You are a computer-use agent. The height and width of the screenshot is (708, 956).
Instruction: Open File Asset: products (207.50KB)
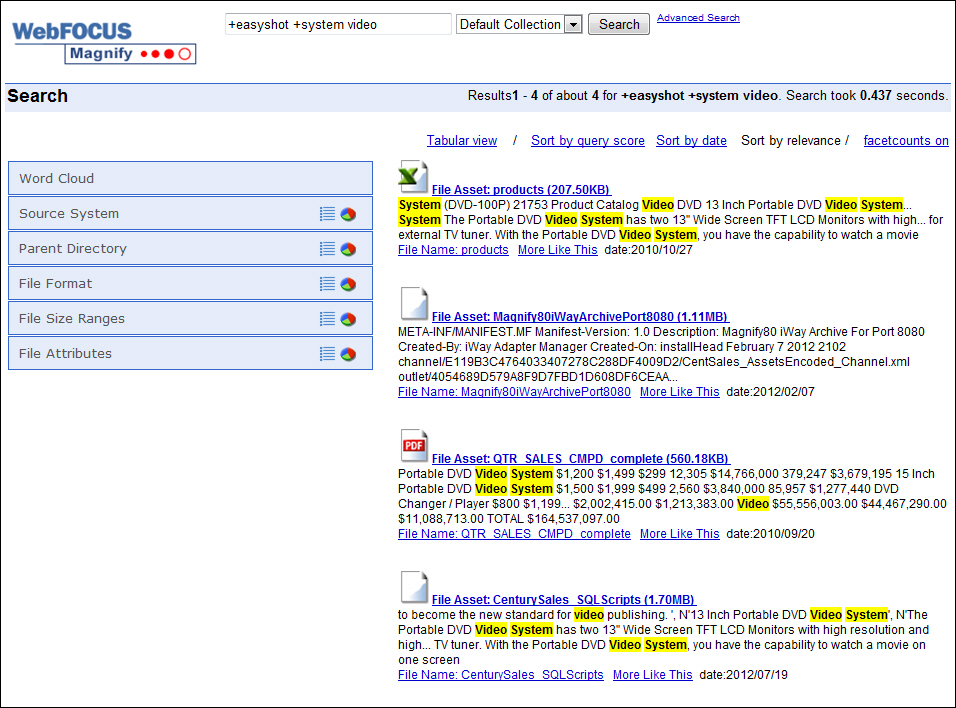tap(521, 190)
